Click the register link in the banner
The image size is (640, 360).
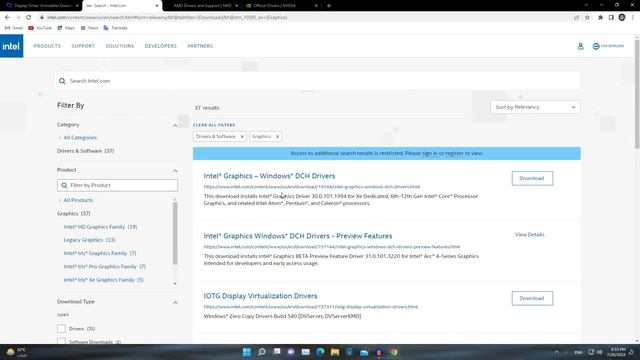tap(454, 153)
